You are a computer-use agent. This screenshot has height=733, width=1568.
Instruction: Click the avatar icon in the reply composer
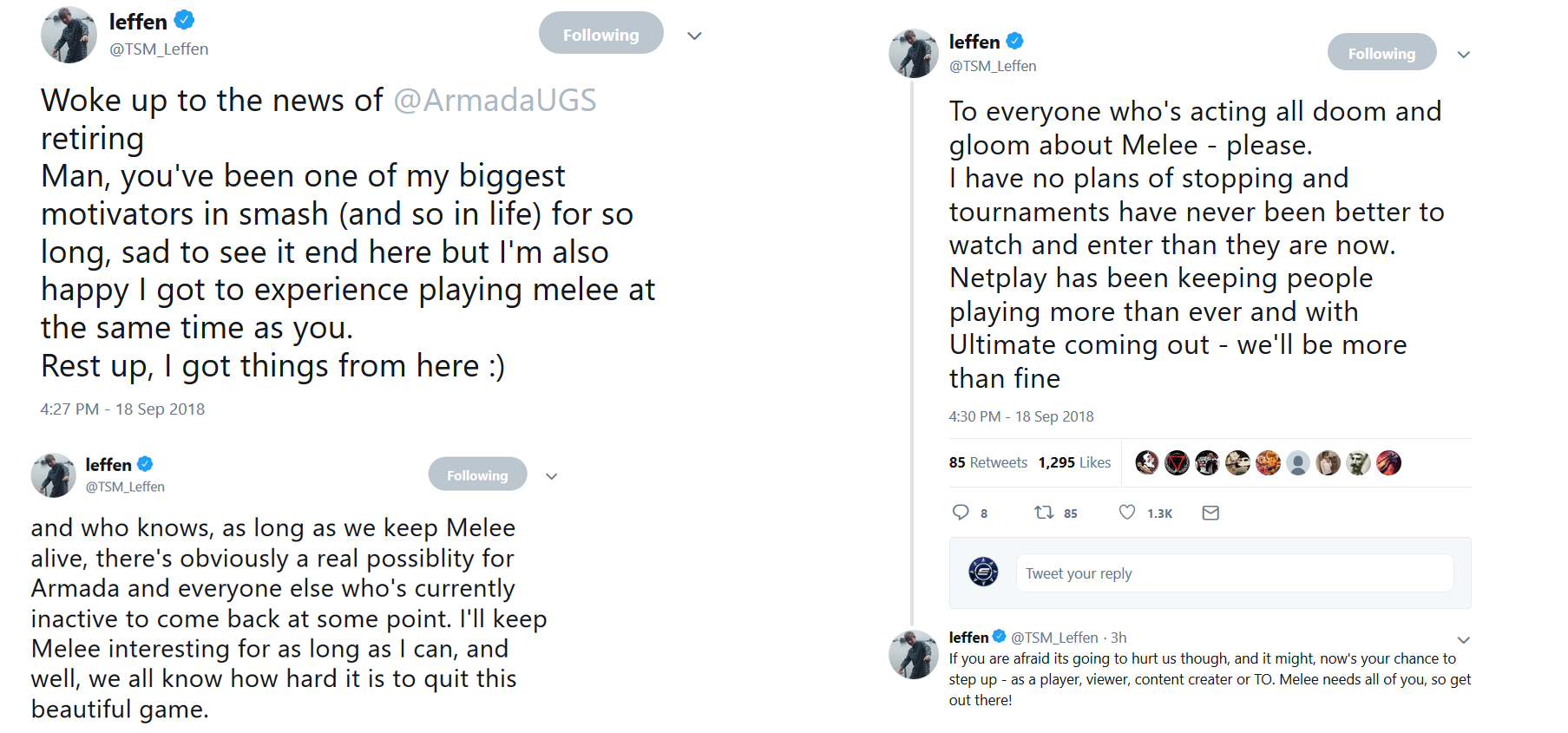(x=981, y=573)
